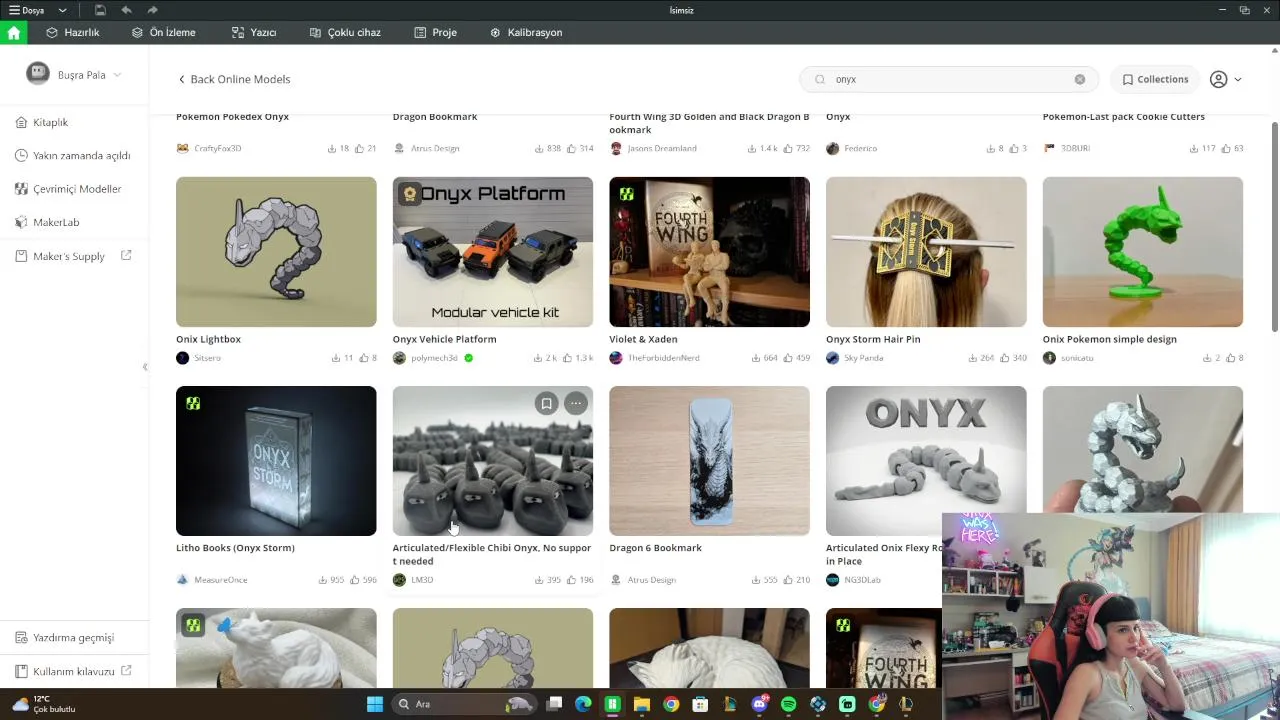Open the Collections button

point(1155,79)
